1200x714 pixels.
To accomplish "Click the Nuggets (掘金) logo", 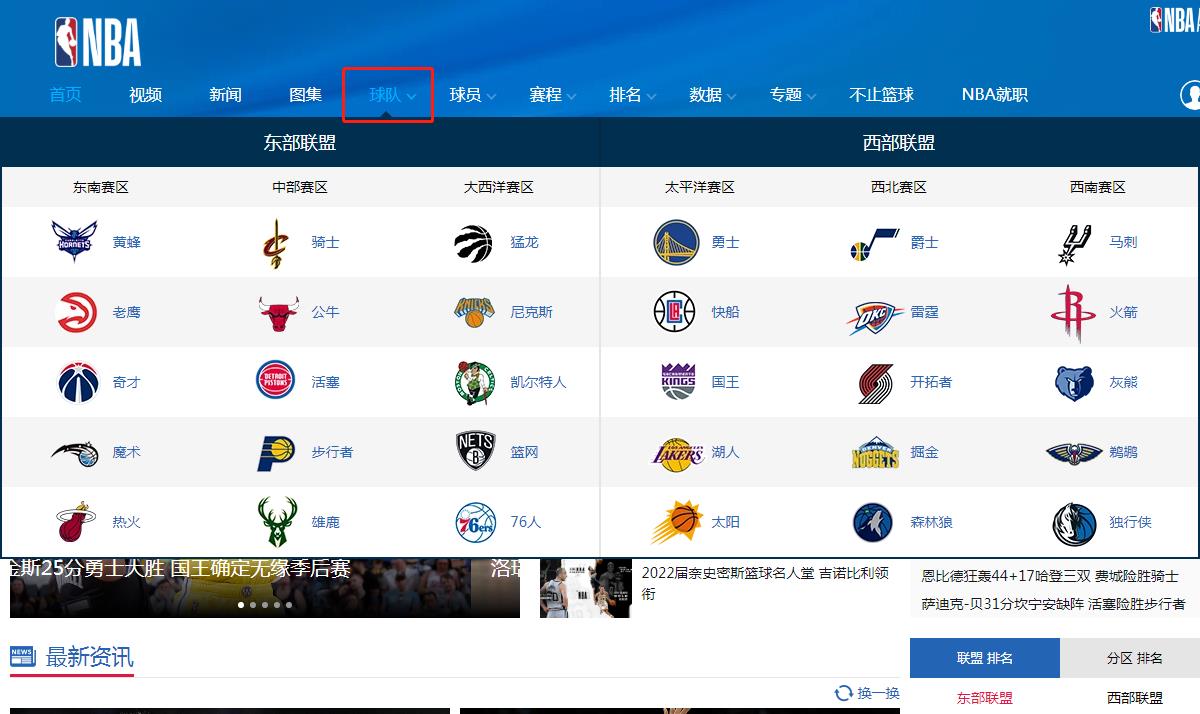I will (x=875, y=453).
